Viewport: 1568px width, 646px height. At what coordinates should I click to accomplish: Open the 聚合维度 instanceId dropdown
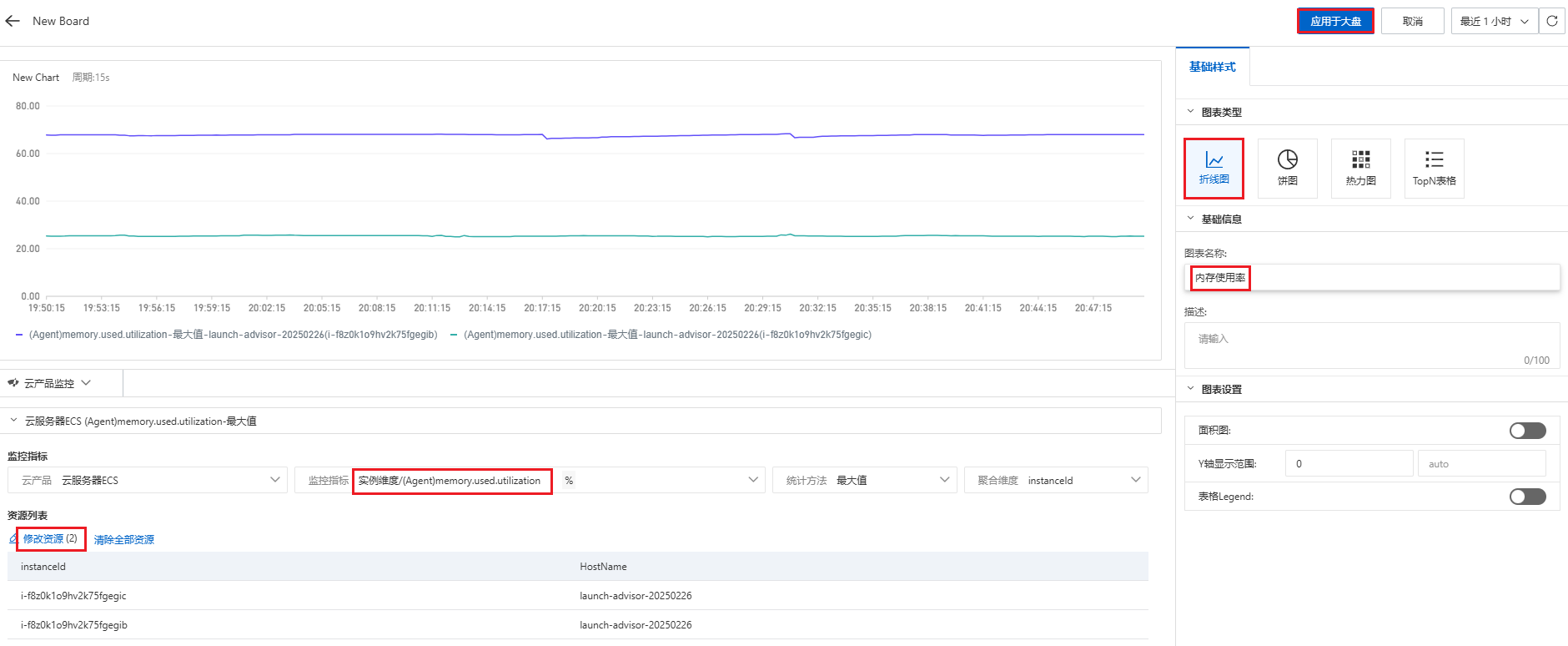(x=1056, y=480)
